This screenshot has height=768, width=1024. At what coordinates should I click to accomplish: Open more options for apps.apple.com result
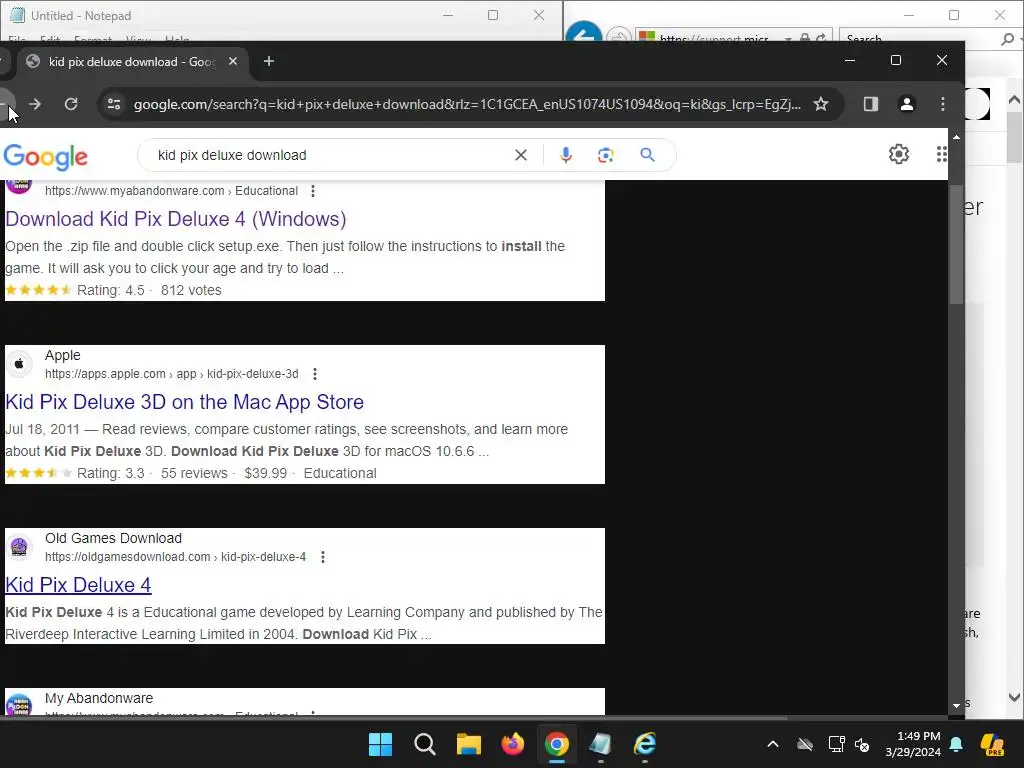pyautogui.click(x=315, y=374)
